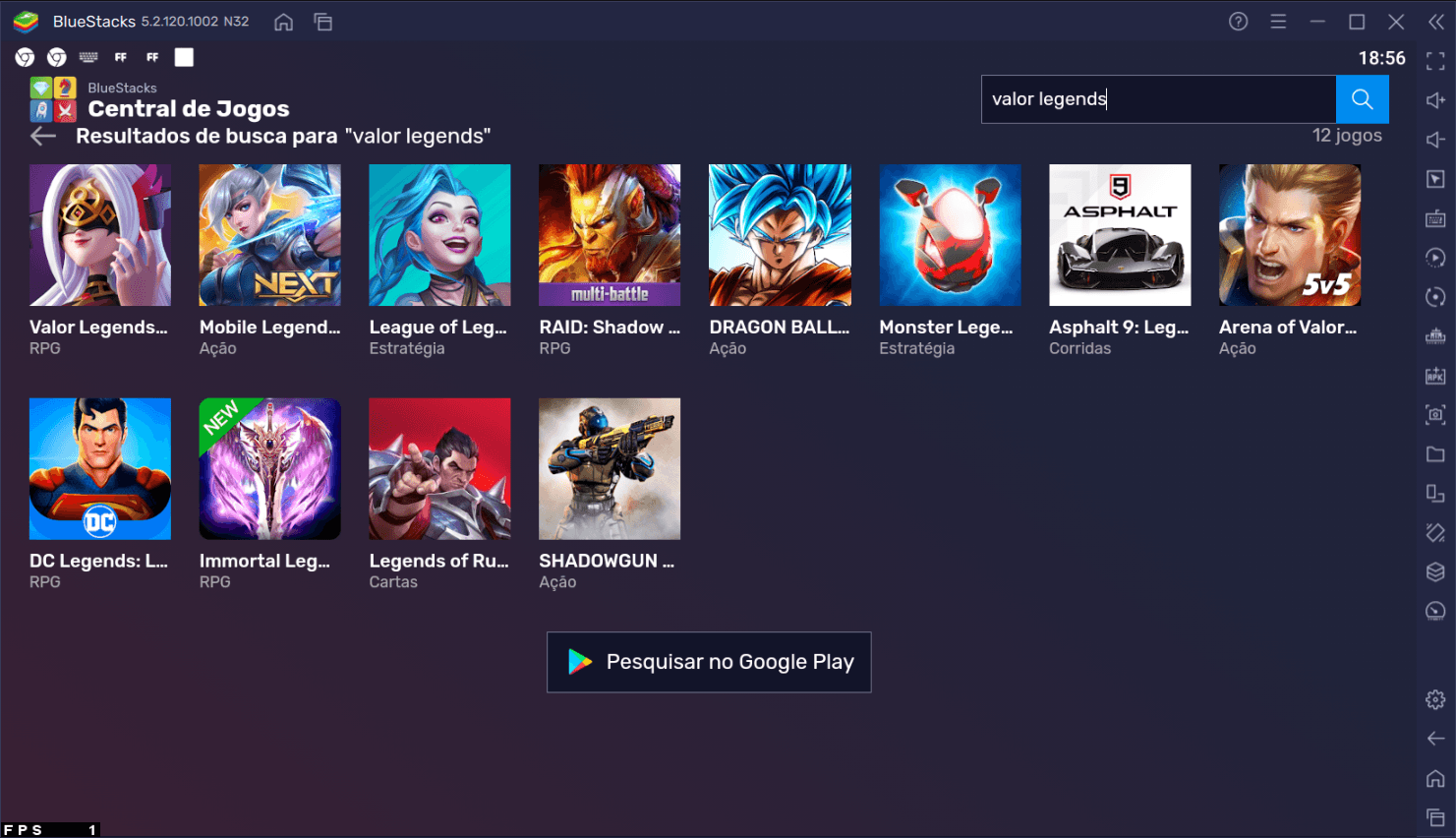
Task: Open recent apps icon in sidebar
Action: (1435, 817)
